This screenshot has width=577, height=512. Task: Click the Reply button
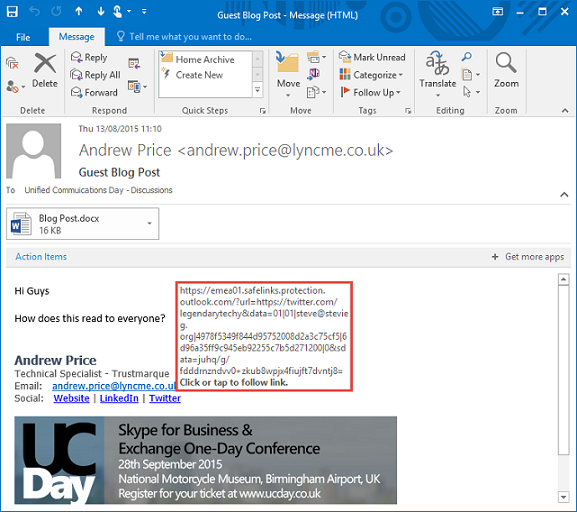tap(89, 57)
